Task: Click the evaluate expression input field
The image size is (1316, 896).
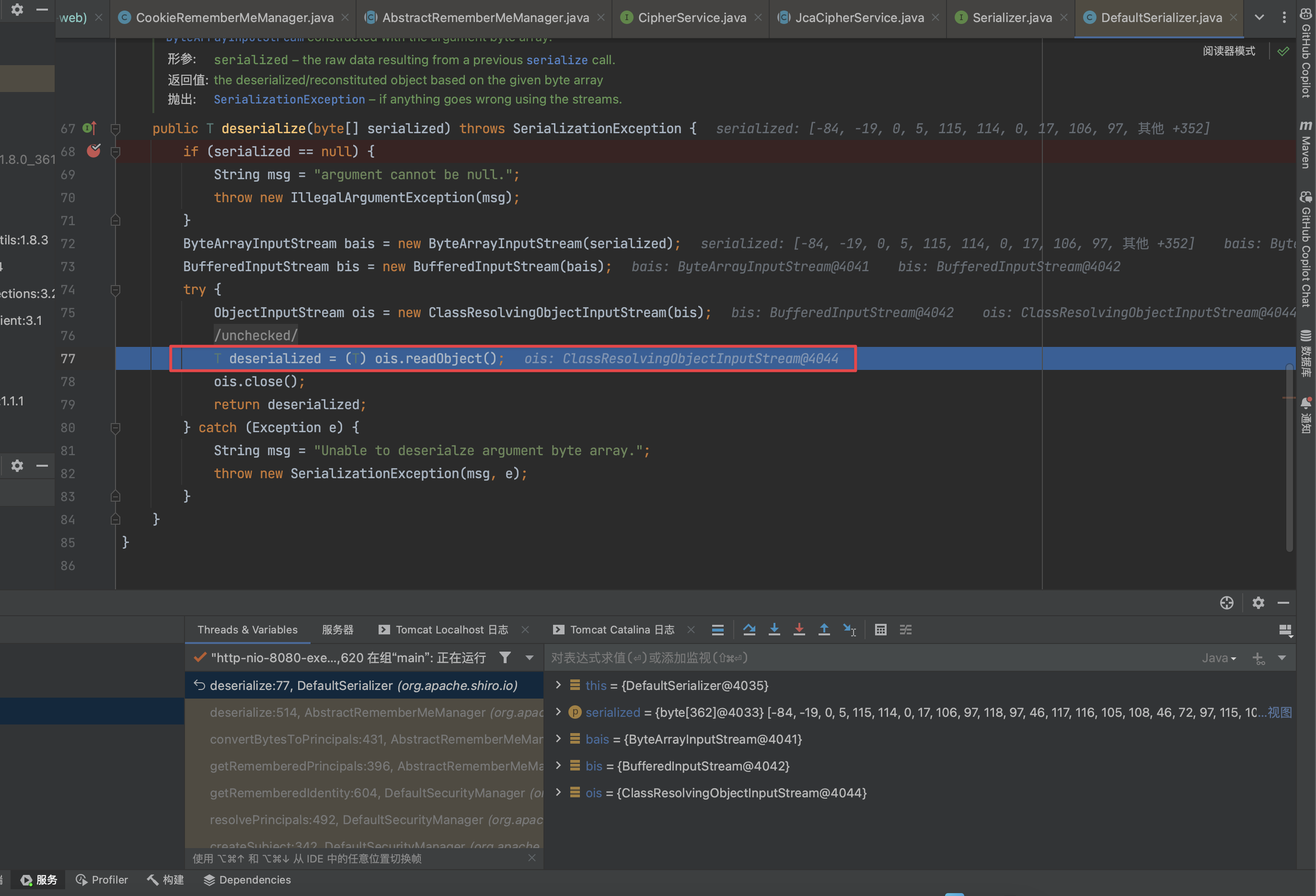Action: pyautogui.click(x=872, y=658)
